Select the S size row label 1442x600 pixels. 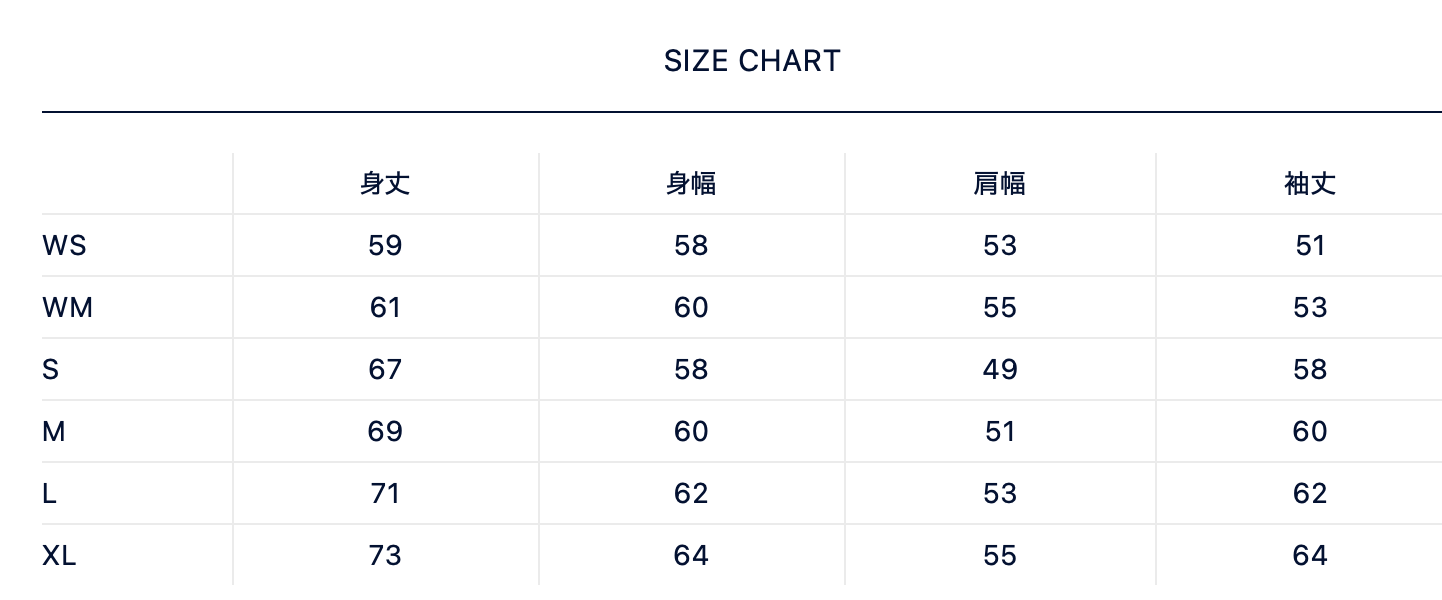point(51,370)
